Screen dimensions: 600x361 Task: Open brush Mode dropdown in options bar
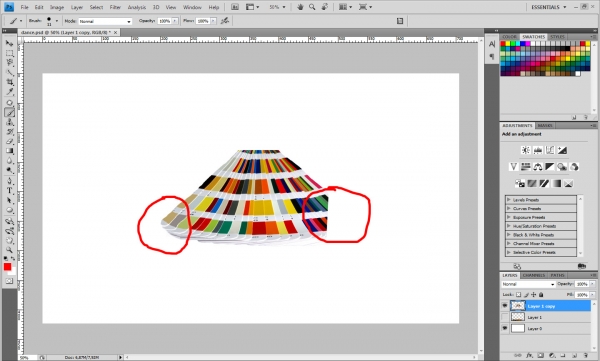tap(105, 21)
